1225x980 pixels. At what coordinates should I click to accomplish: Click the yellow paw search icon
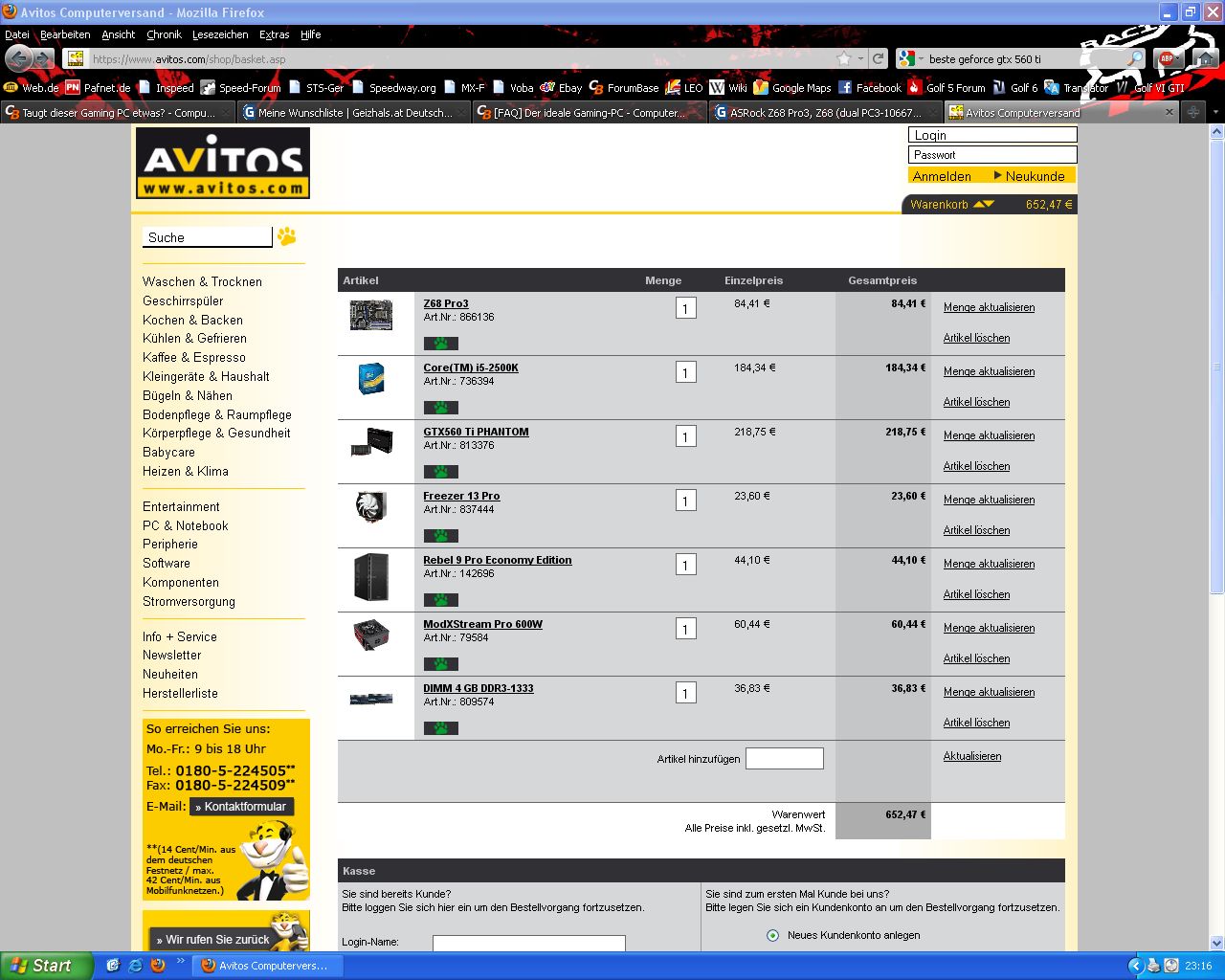click(x=286, y=235)
